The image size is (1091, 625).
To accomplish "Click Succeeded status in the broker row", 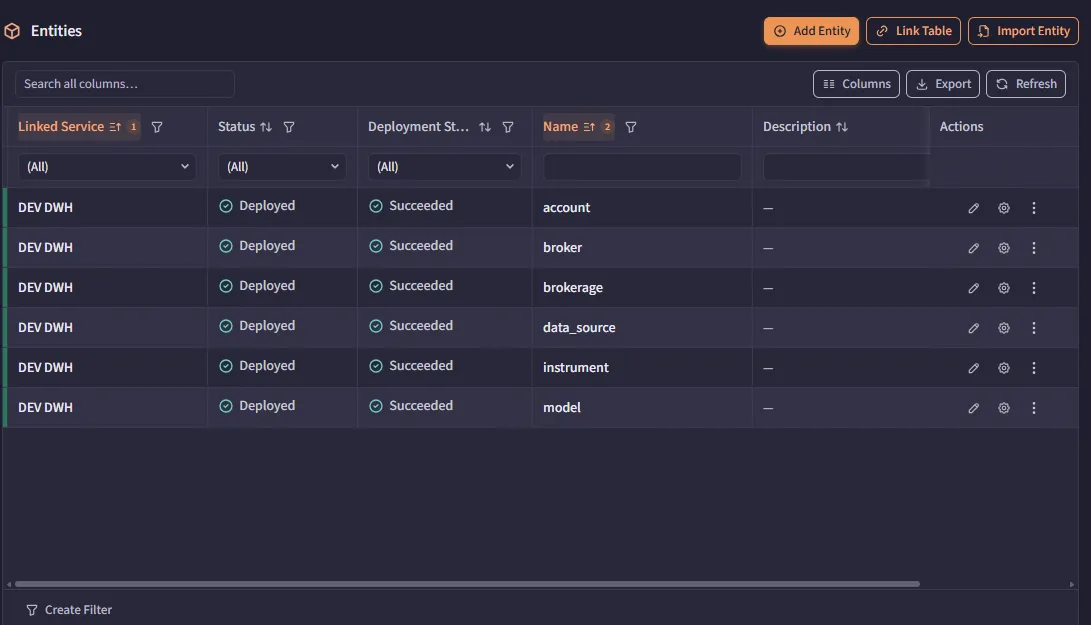I will point(411,246).
